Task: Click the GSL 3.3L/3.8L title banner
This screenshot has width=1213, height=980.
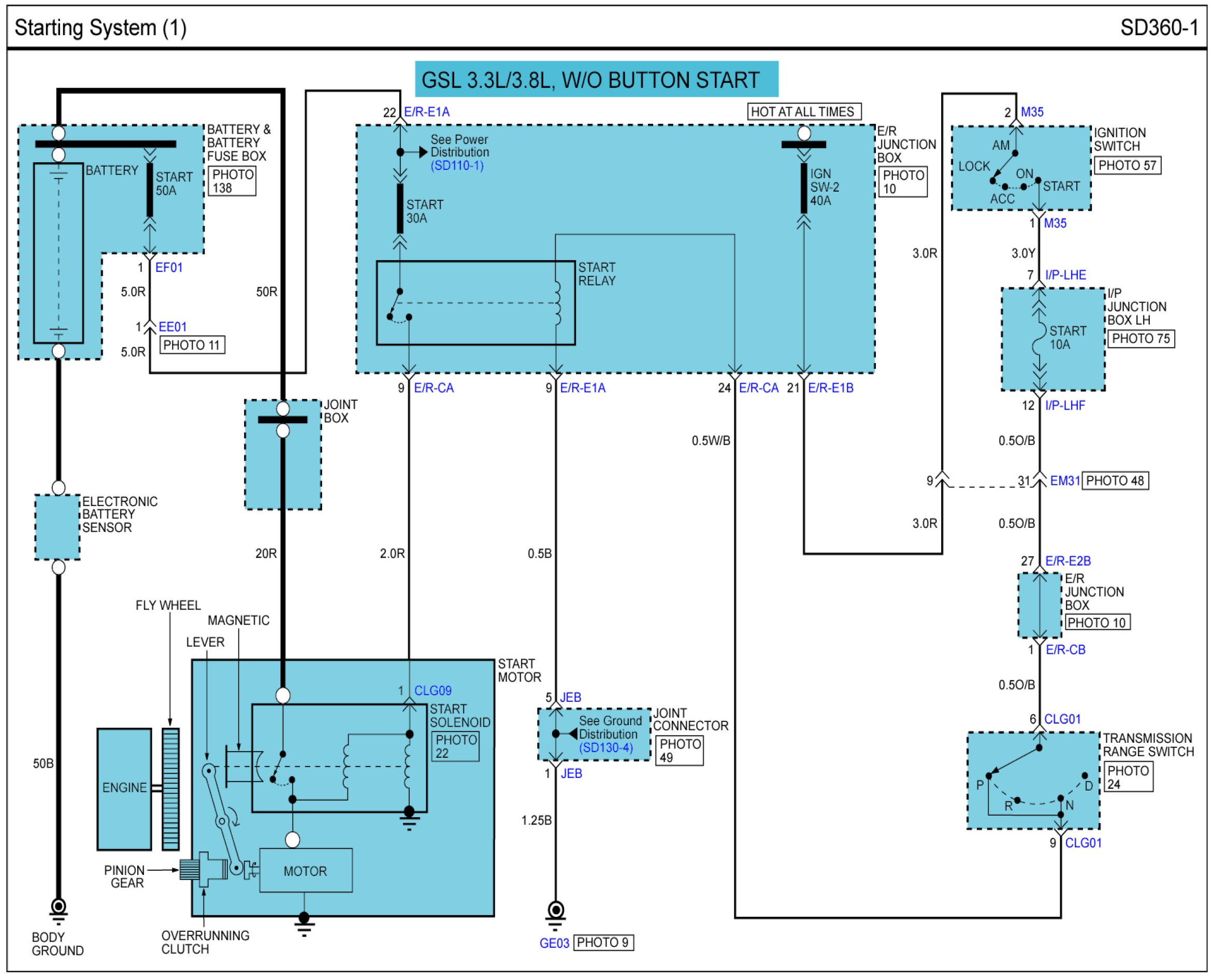Action: [596, 80]
